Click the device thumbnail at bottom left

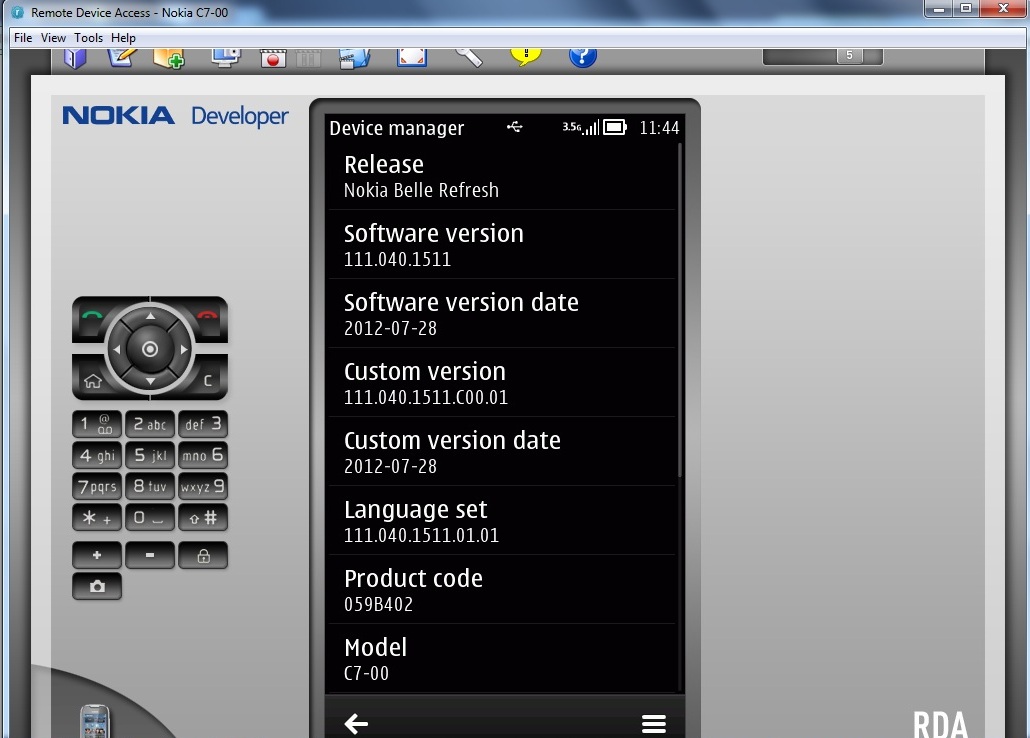pyautogui.click(x=95, y=722)
